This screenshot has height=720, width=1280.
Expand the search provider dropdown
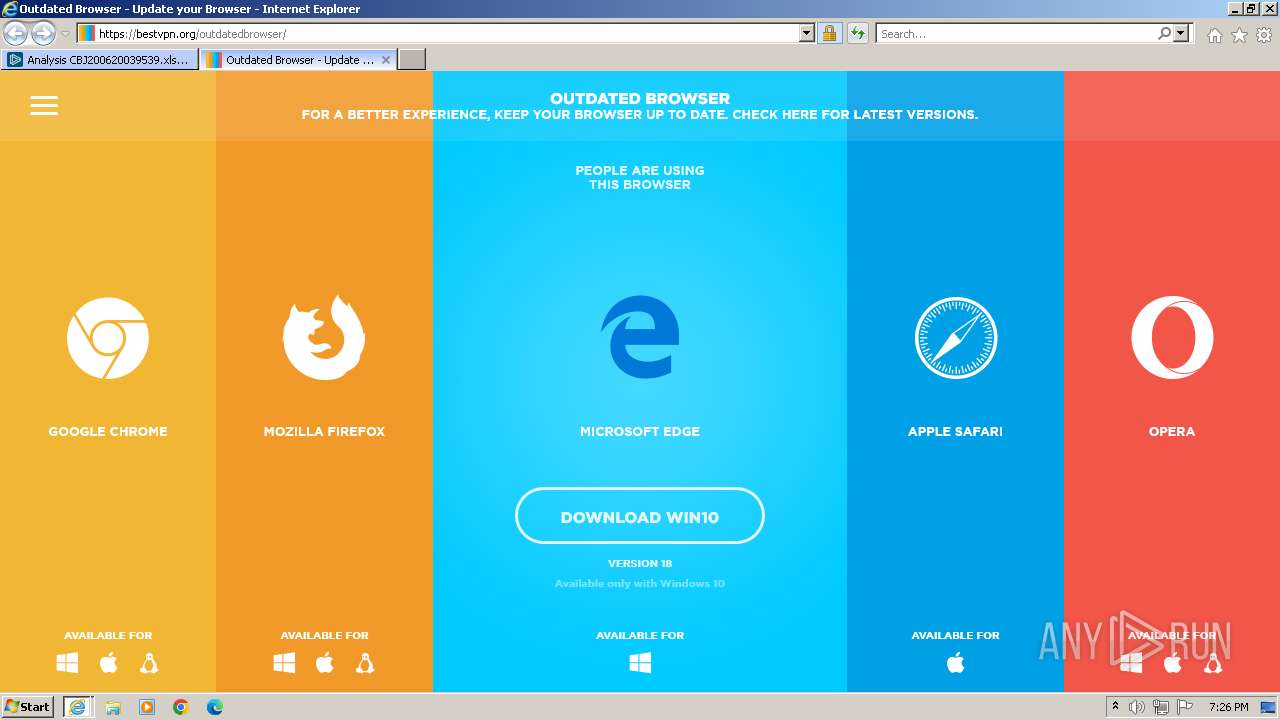1181,33
